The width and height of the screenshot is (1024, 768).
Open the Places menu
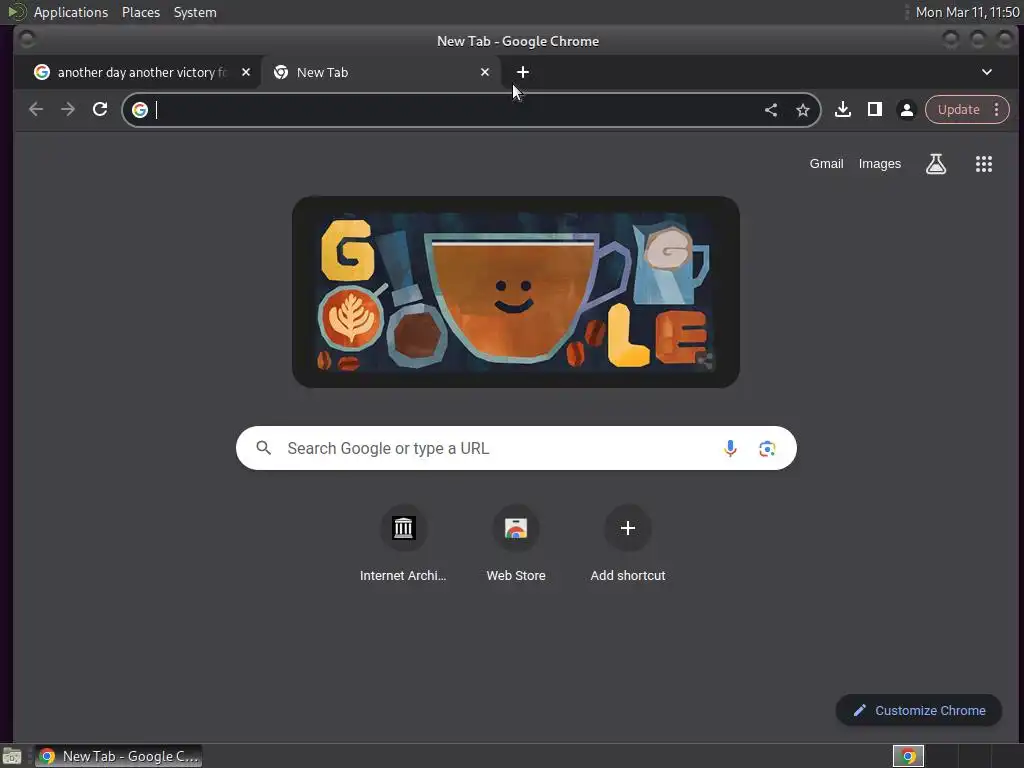(140, 12)
